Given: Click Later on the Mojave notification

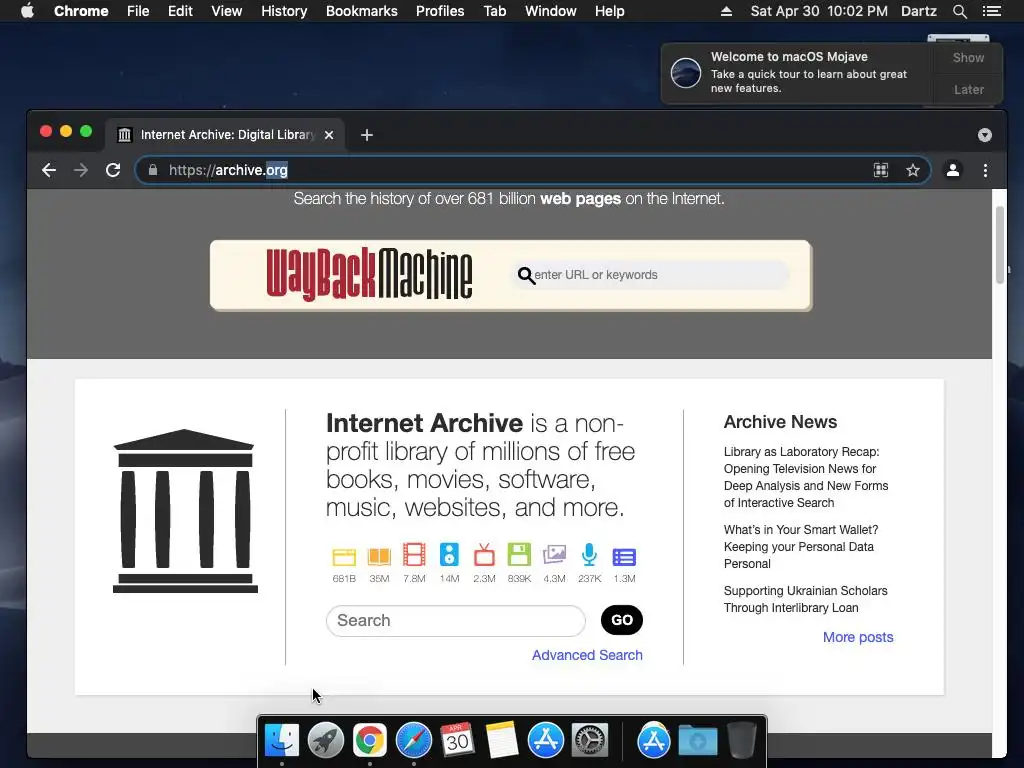Looking at the screenshot, I should pyautogui.click(x=968, y=89).
